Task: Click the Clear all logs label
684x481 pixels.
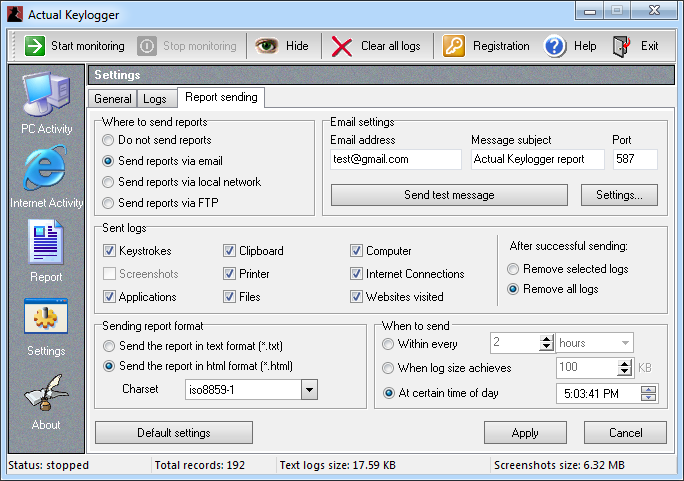Action: [391, 46]
